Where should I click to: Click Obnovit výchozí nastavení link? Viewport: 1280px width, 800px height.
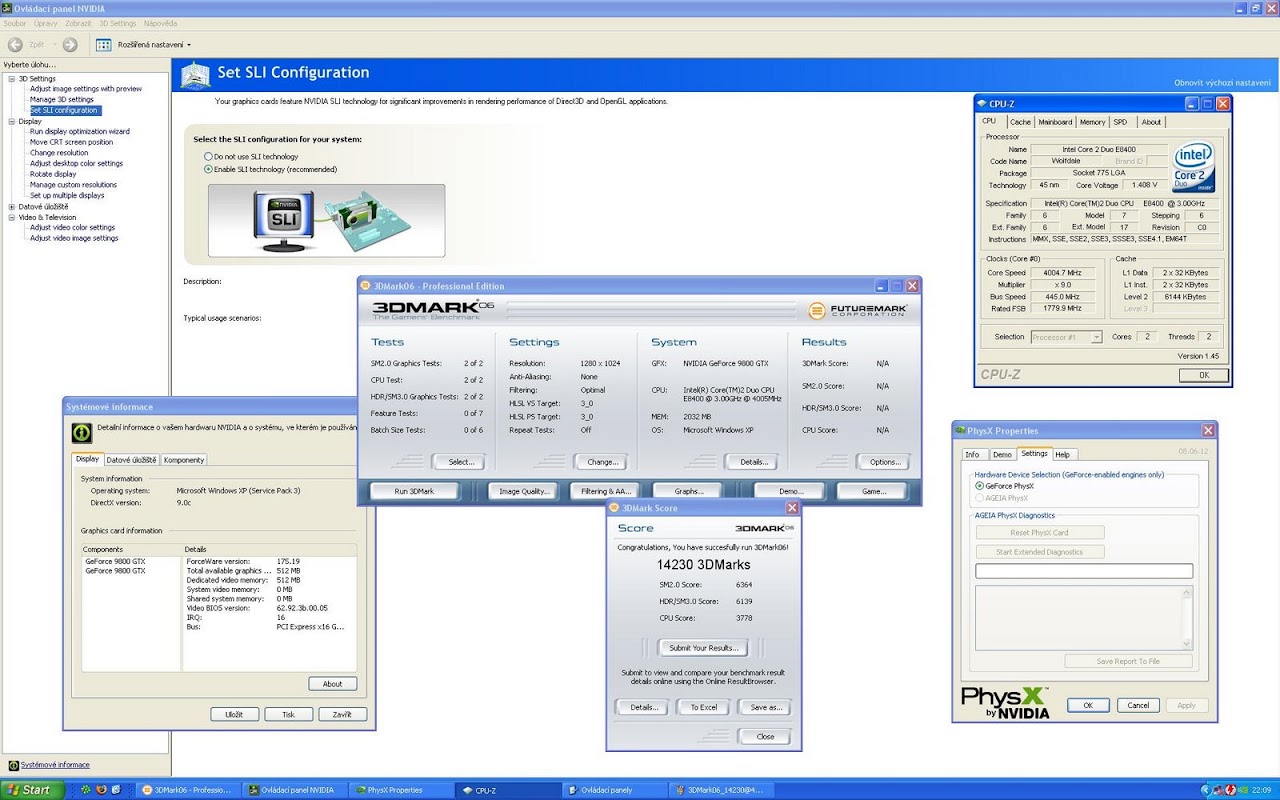pyautogui.click(x=1222, y=82)
